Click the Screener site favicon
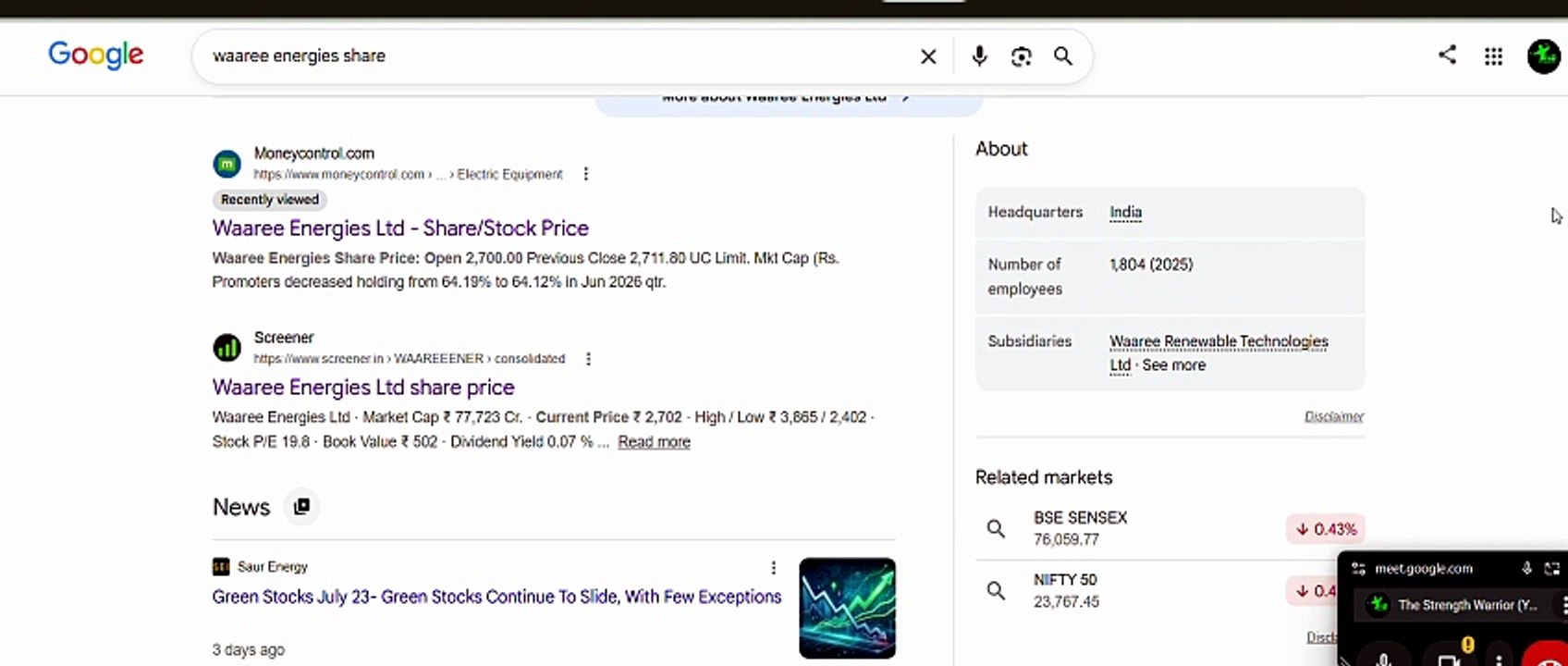The width and height of the screenshot is (1568, 666). tap(227, 348)
